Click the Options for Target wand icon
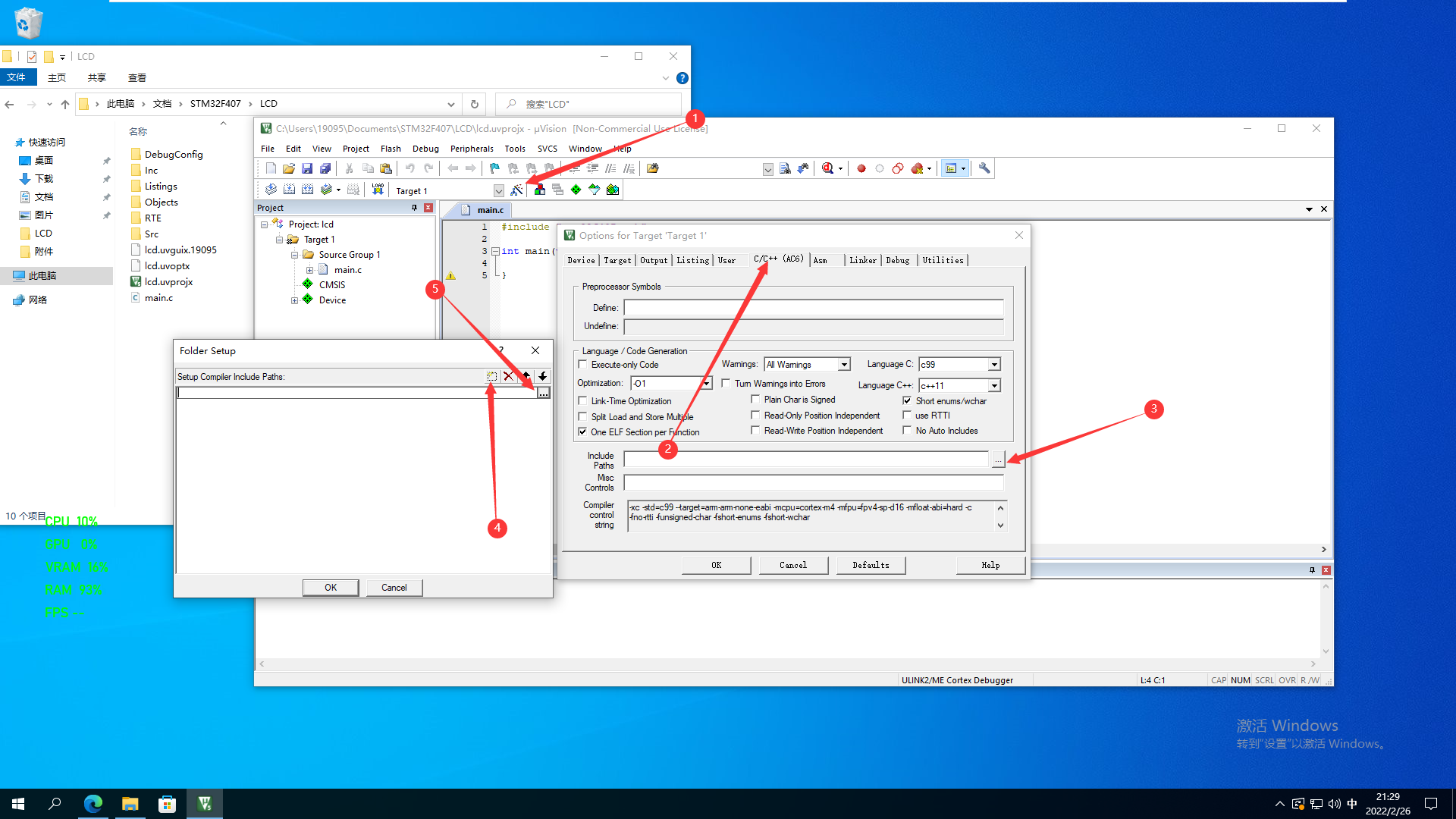This screenshot has width=1456, height=819. pos(516,190)
